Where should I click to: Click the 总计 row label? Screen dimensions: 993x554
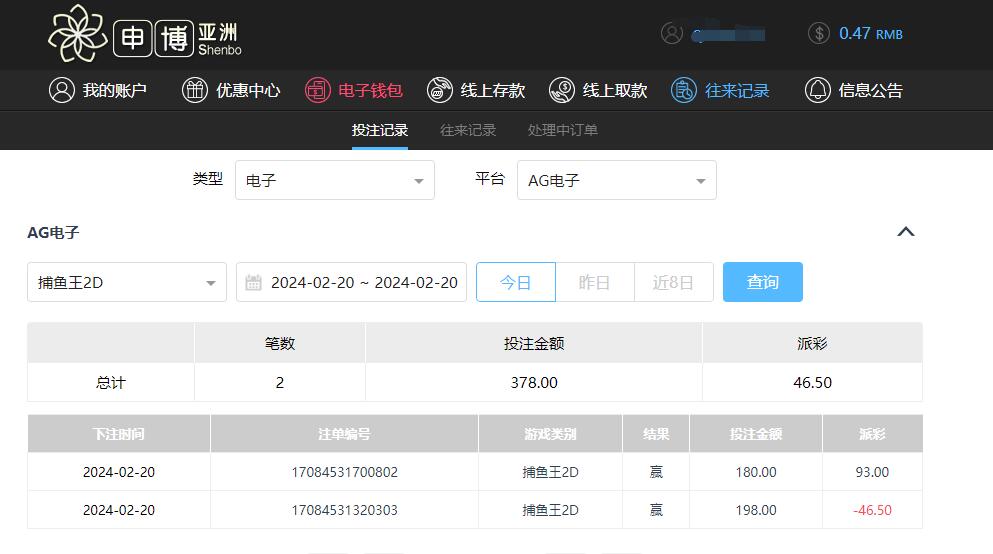[x=111, y=382]
